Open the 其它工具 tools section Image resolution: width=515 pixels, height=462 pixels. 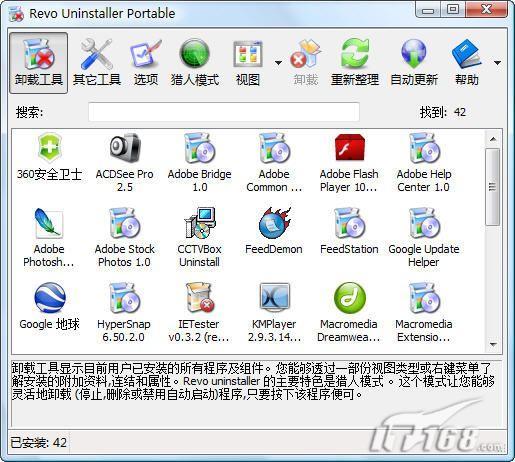pos(97,63)
